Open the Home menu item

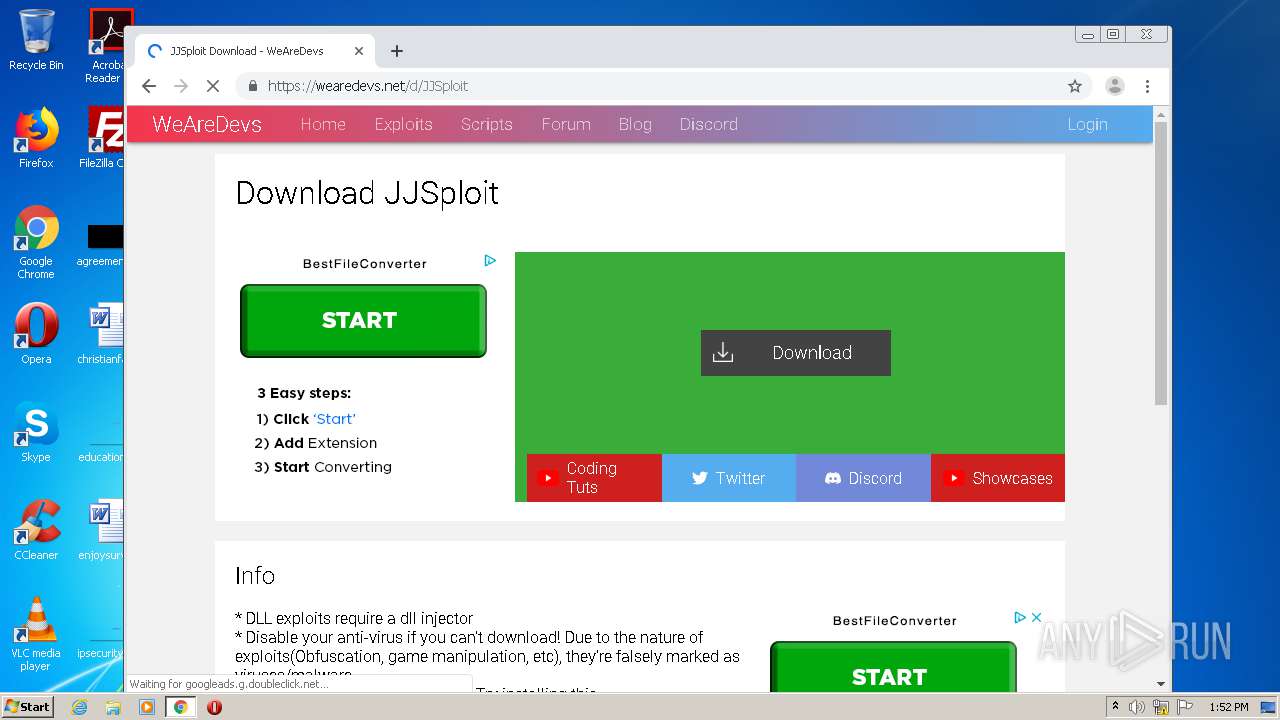click(323, 124)
